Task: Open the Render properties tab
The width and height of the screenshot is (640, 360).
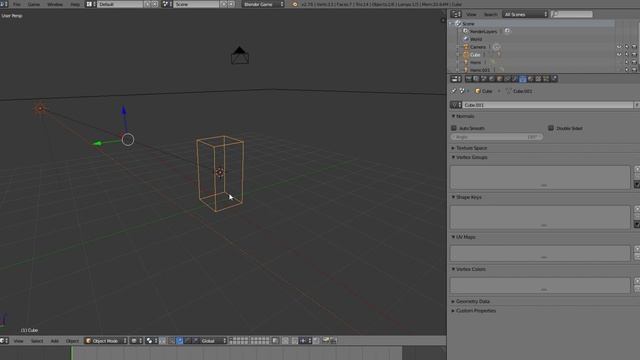Action: point(469,79)
